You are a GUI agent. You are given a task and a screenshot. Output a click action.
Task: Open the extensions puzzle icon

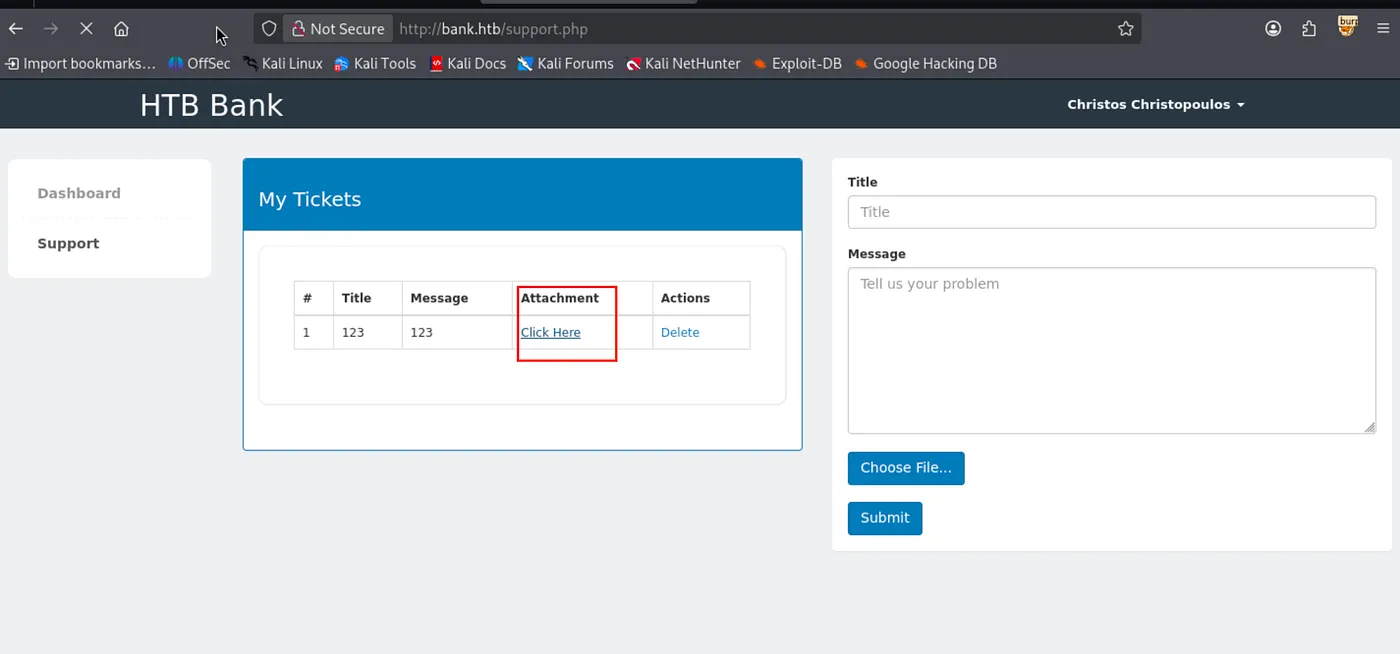[x=1309, y=29]
